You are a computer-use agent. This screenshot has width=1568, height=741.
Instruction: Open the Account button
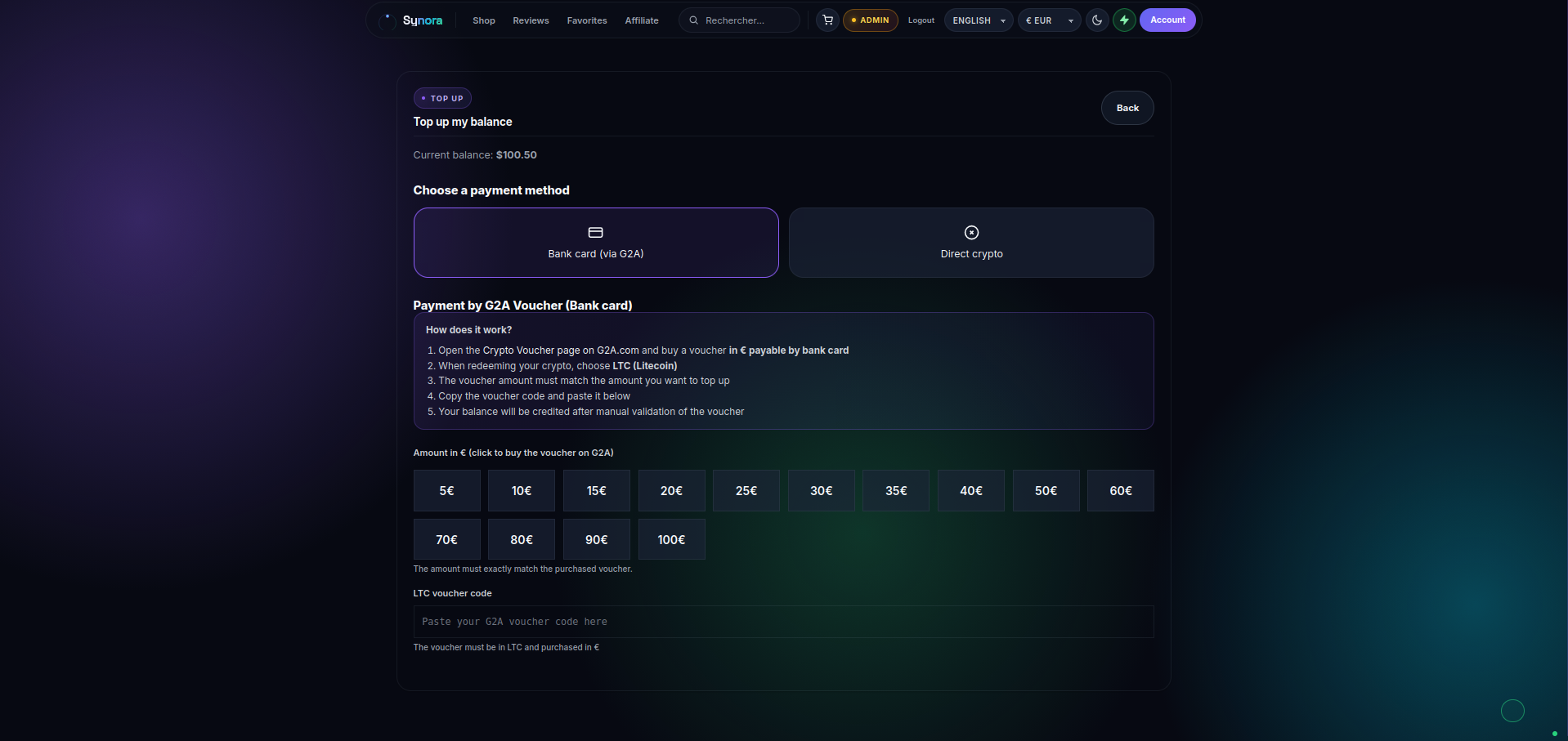coord(1167,20)
